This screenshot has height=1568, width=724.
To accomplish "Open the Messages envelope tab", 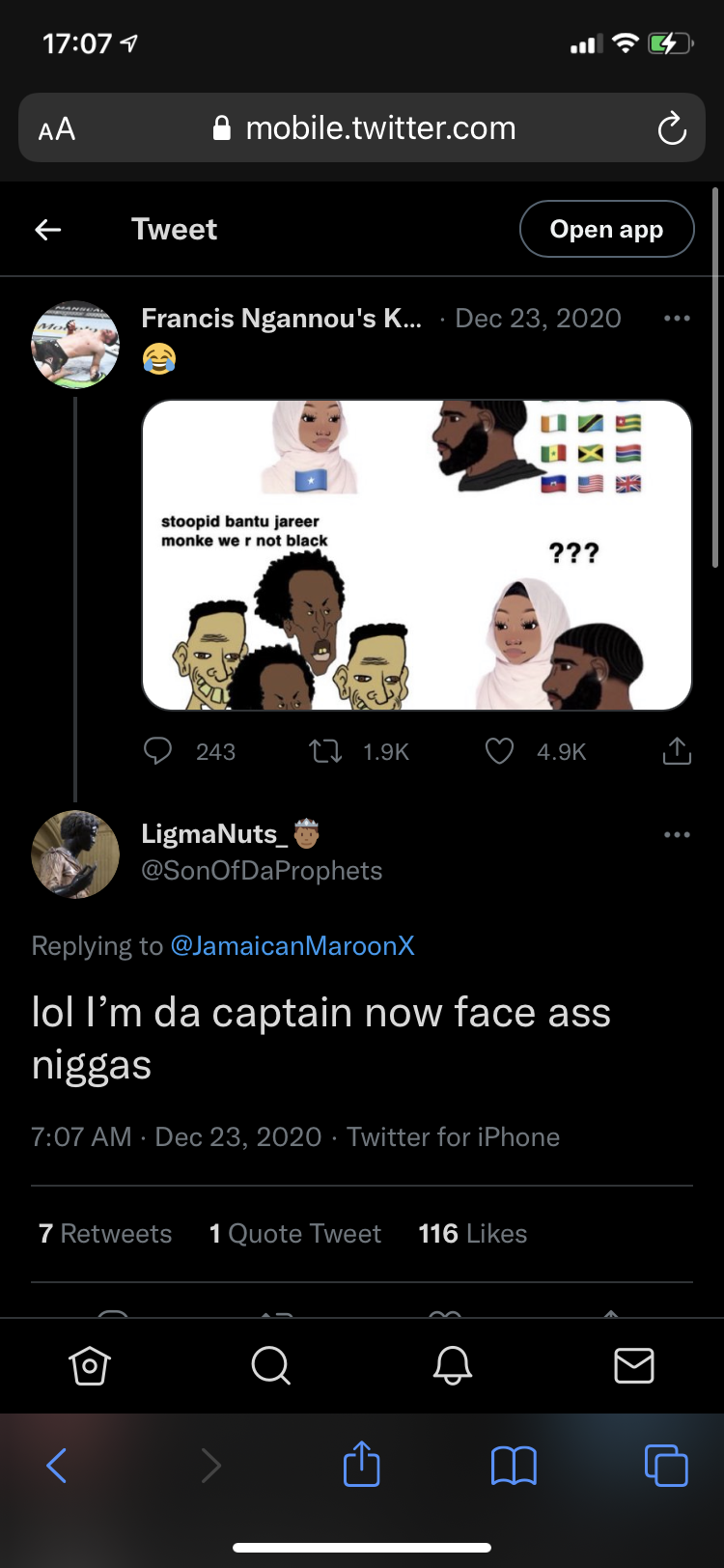I will 634,1365.
